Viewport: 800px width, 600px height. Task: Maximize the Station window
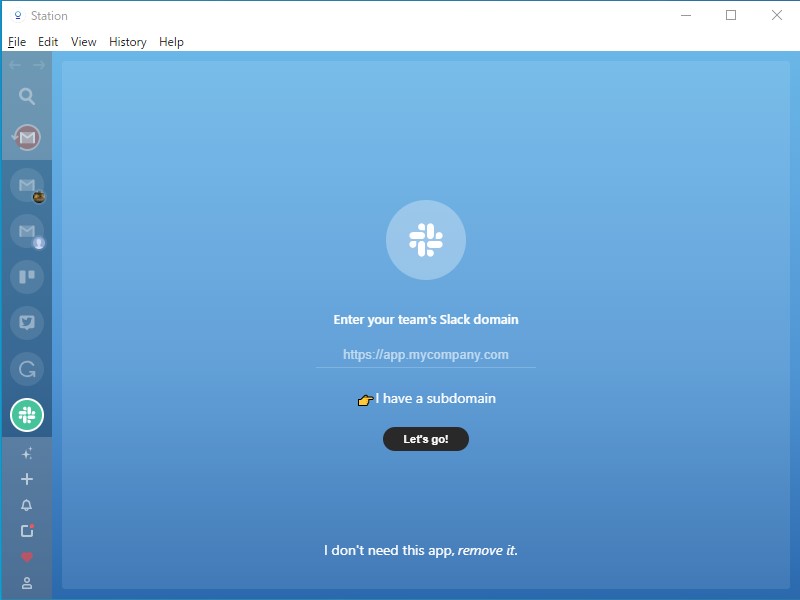pos(731,15)
